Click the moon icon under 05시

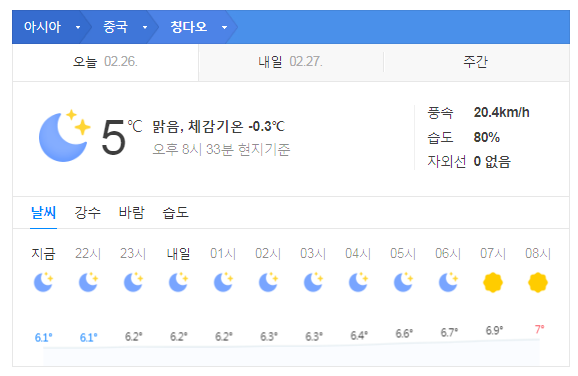coord(403,282)
